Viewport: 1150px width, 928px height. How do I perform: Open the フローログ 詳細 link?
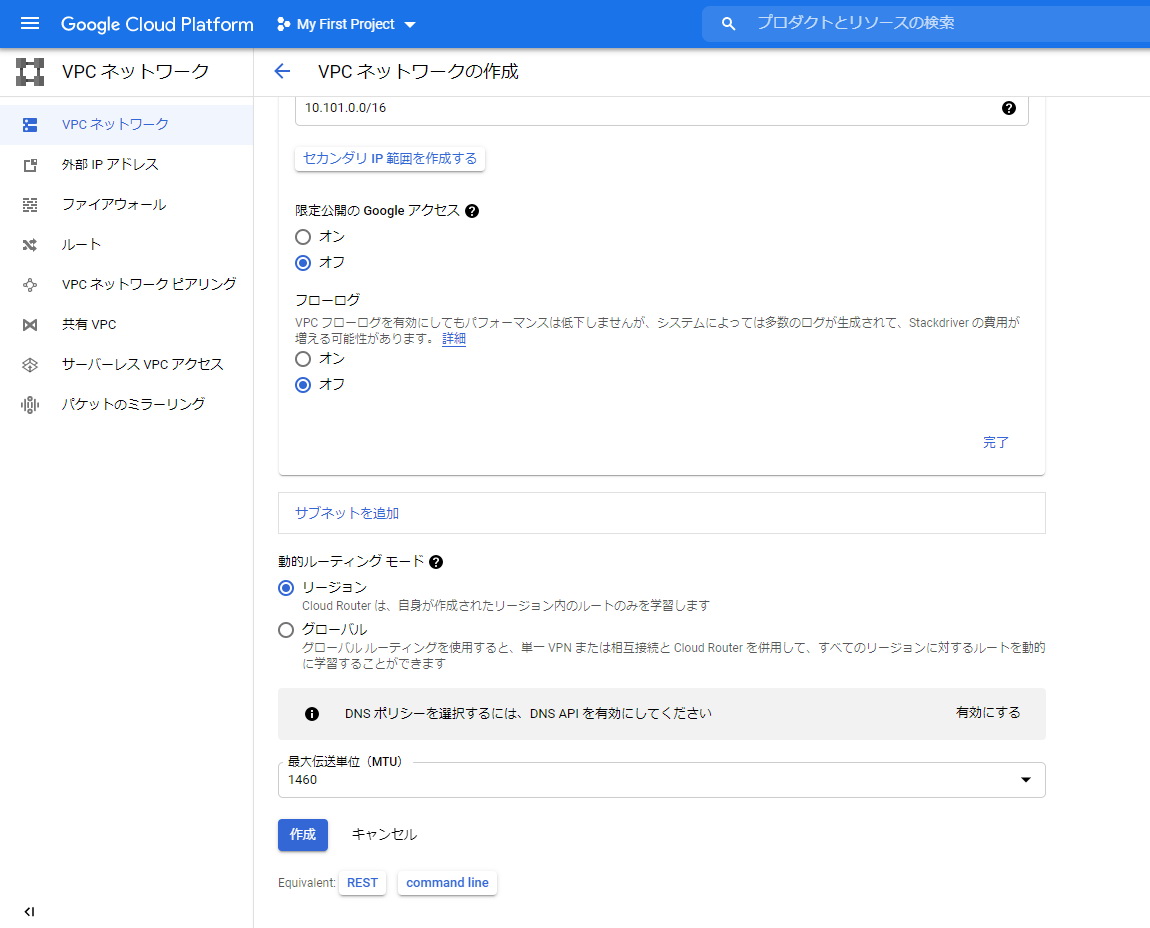(x=454, y=339)
